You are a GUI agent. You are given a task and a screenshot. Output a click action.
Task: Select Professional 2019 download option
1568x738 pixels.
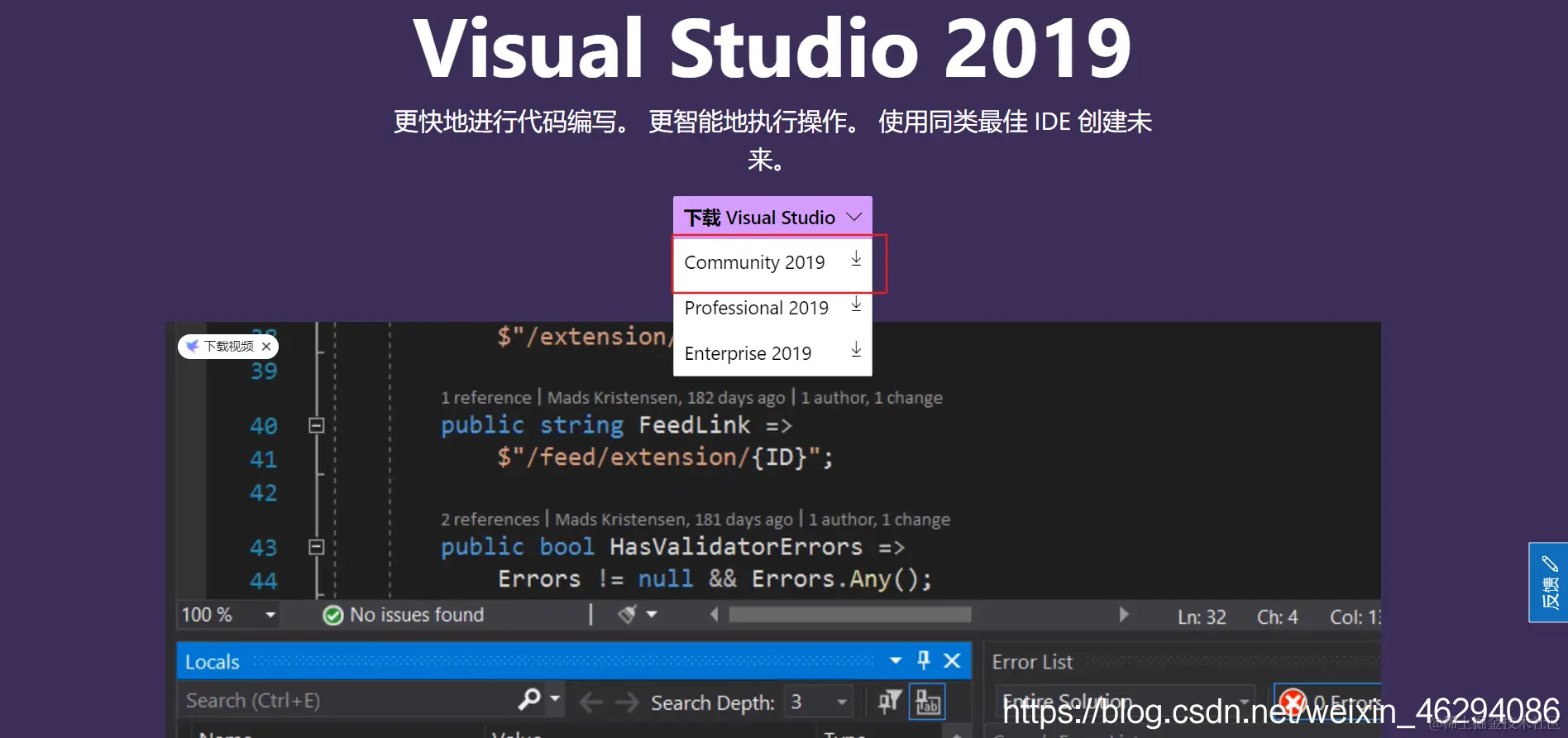[x=772, y=308]
